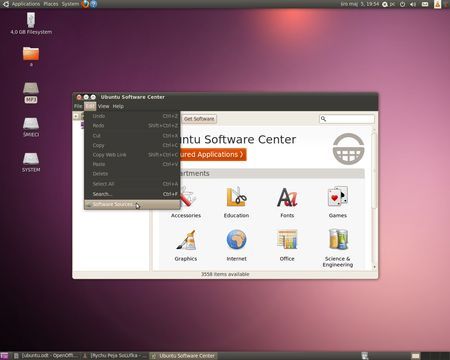Open the View menu
450x360 pixels.
click(104, 106)
